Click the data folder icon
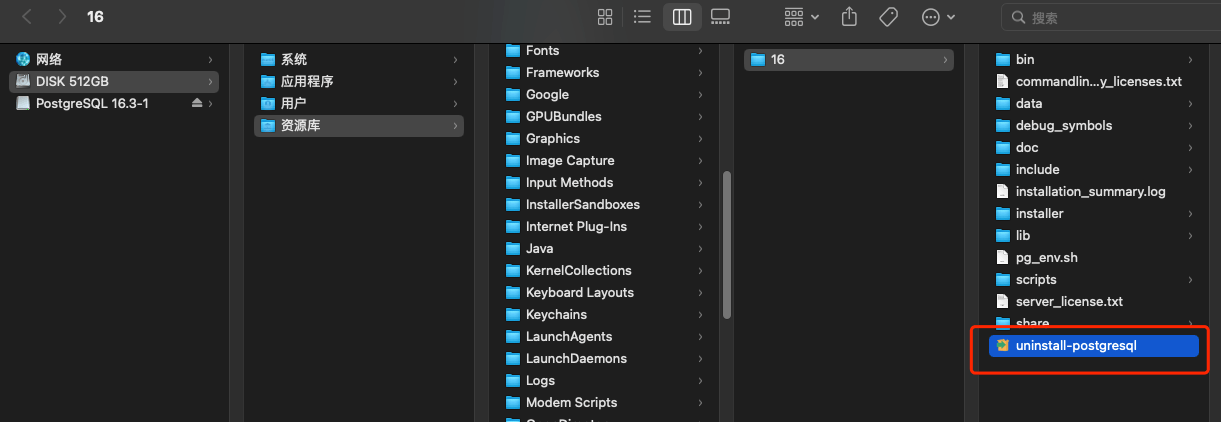The image size is (1221, 422). click(x=1003, y=104)
